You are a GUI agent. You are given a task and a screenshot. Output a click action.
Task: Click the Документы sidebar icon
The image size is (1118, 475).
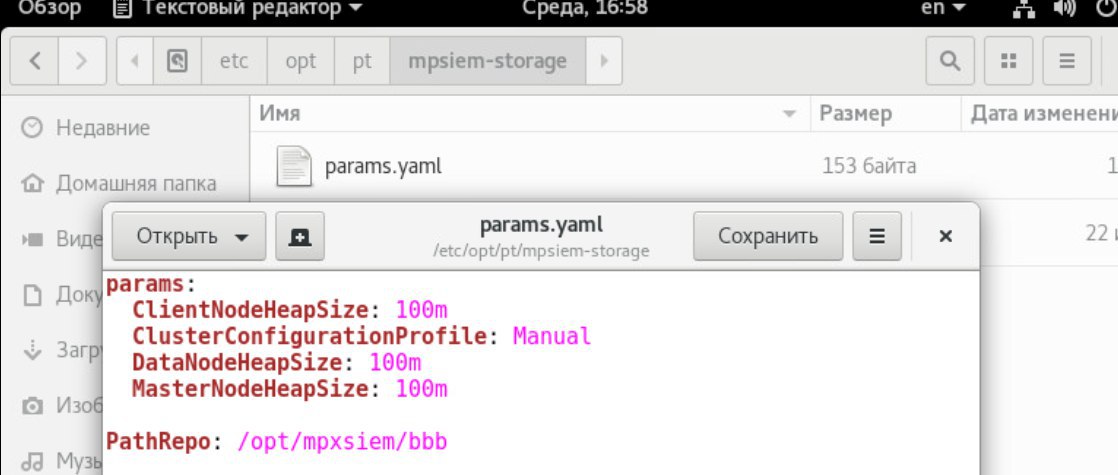pyautogui.click(x=31, y=295)
